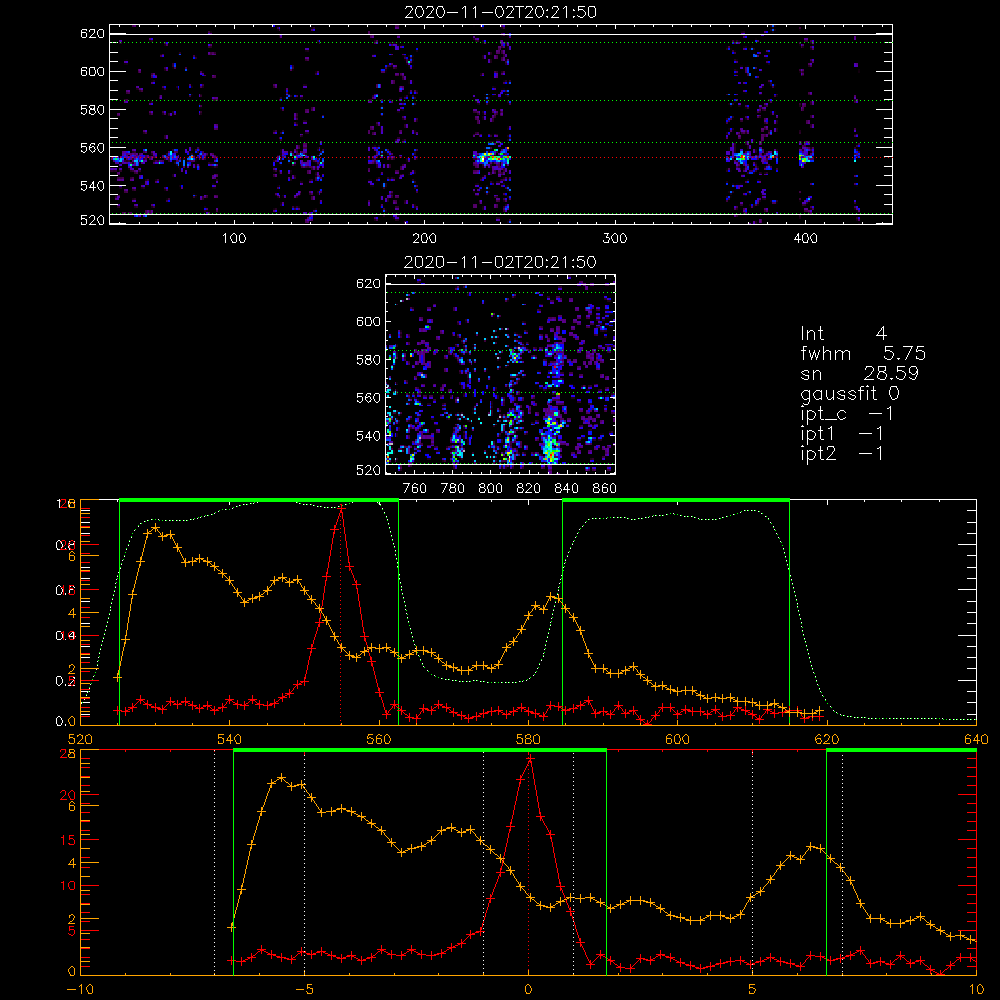Click y-axis label 540 on top spectrogram
1000x1000 pixels.
tap(92, 186)
